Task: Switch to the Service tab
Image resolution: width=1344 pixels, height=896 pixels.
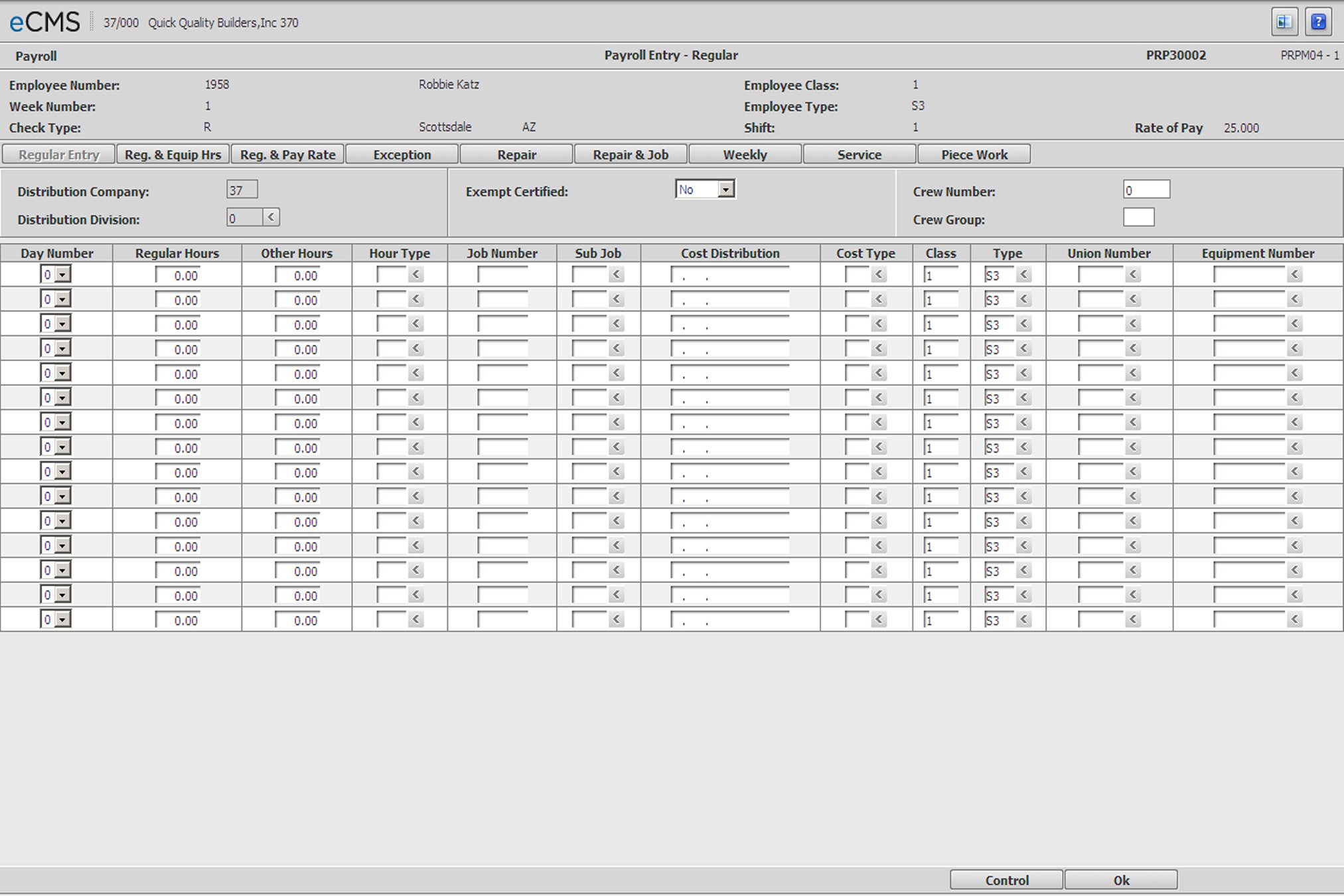Action: click(x=859, y=154)
